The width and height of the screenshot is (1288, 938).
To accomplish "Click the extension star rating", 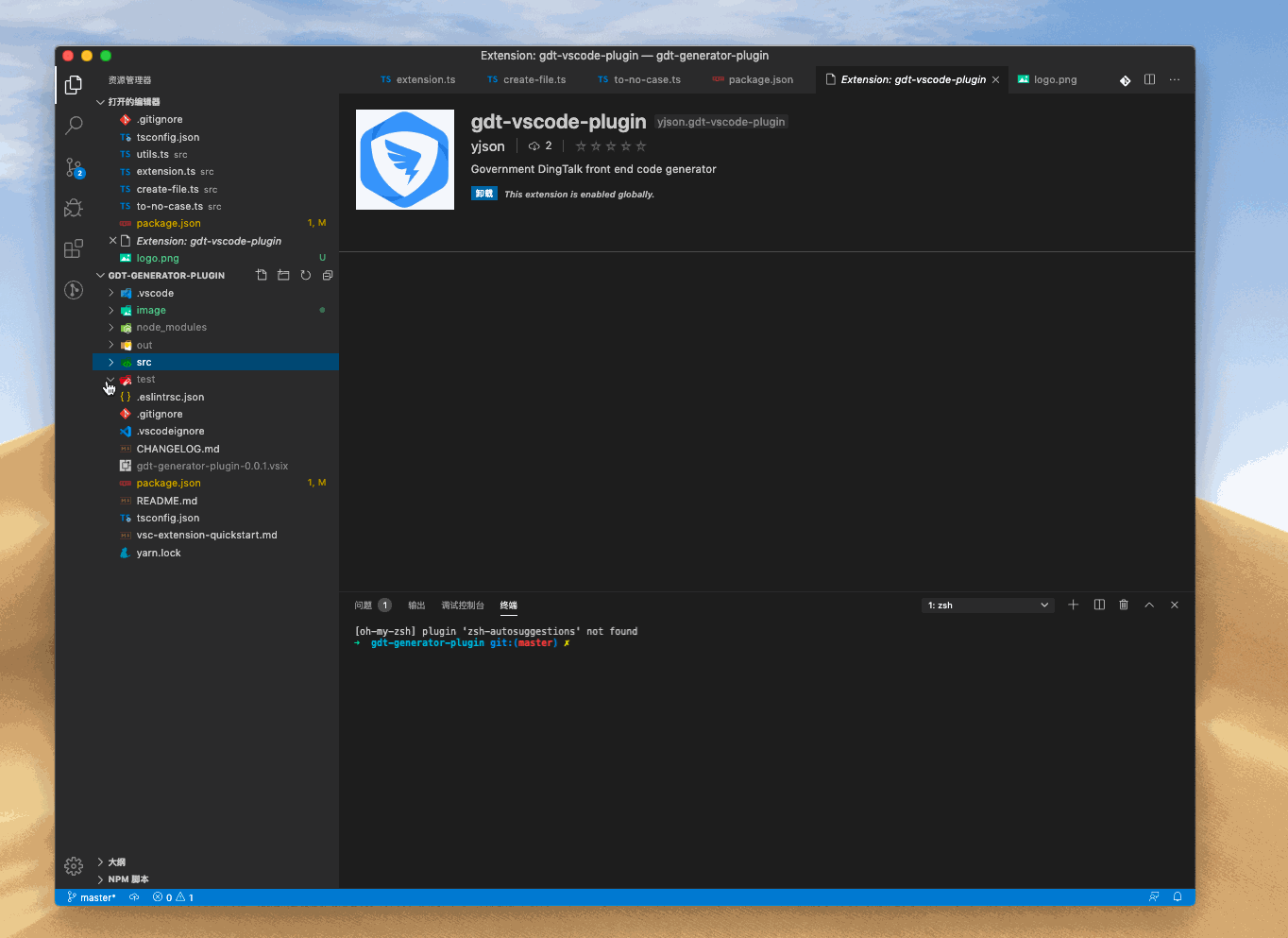I will click(x=611, y=146).
